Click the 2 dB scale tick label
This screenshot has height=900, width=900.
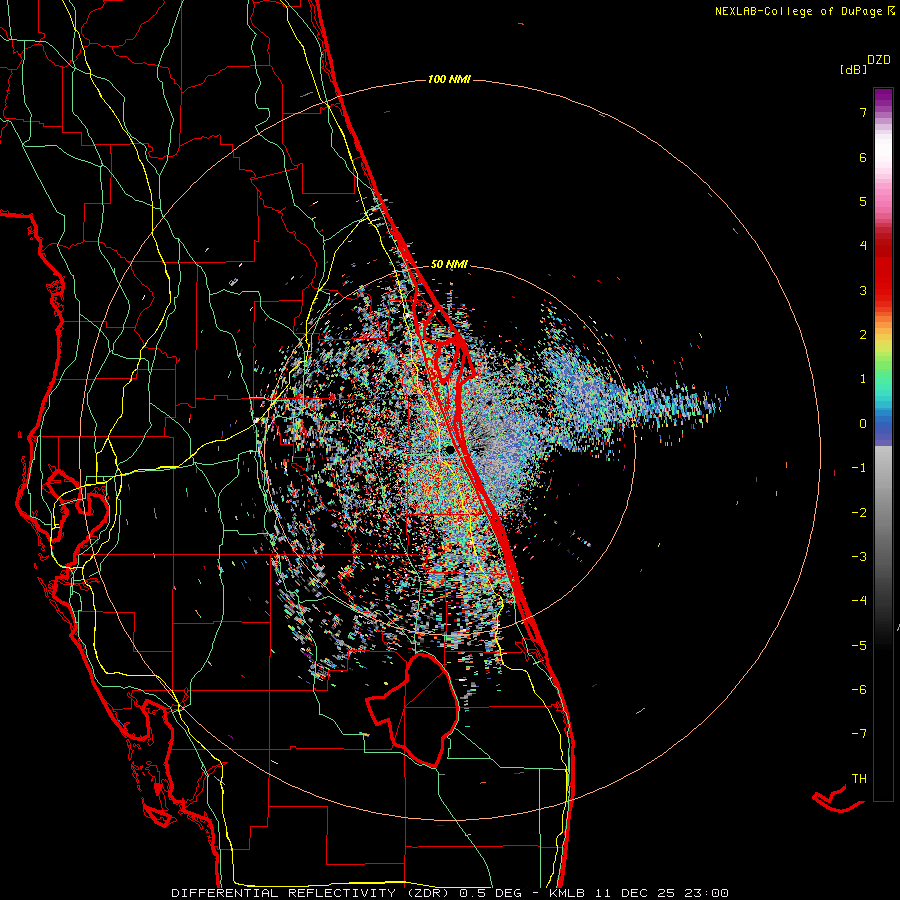(863, 335)
